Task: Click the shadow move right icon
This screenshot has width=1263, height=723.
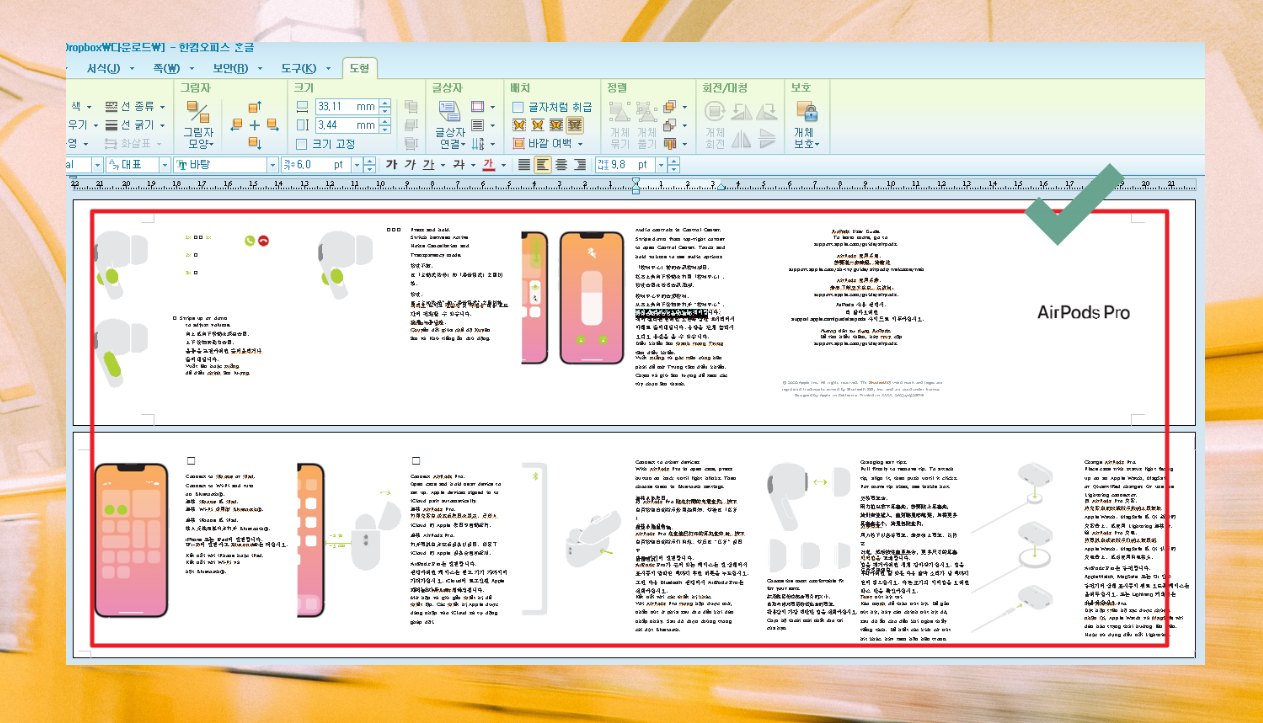Action: (273, 124)
